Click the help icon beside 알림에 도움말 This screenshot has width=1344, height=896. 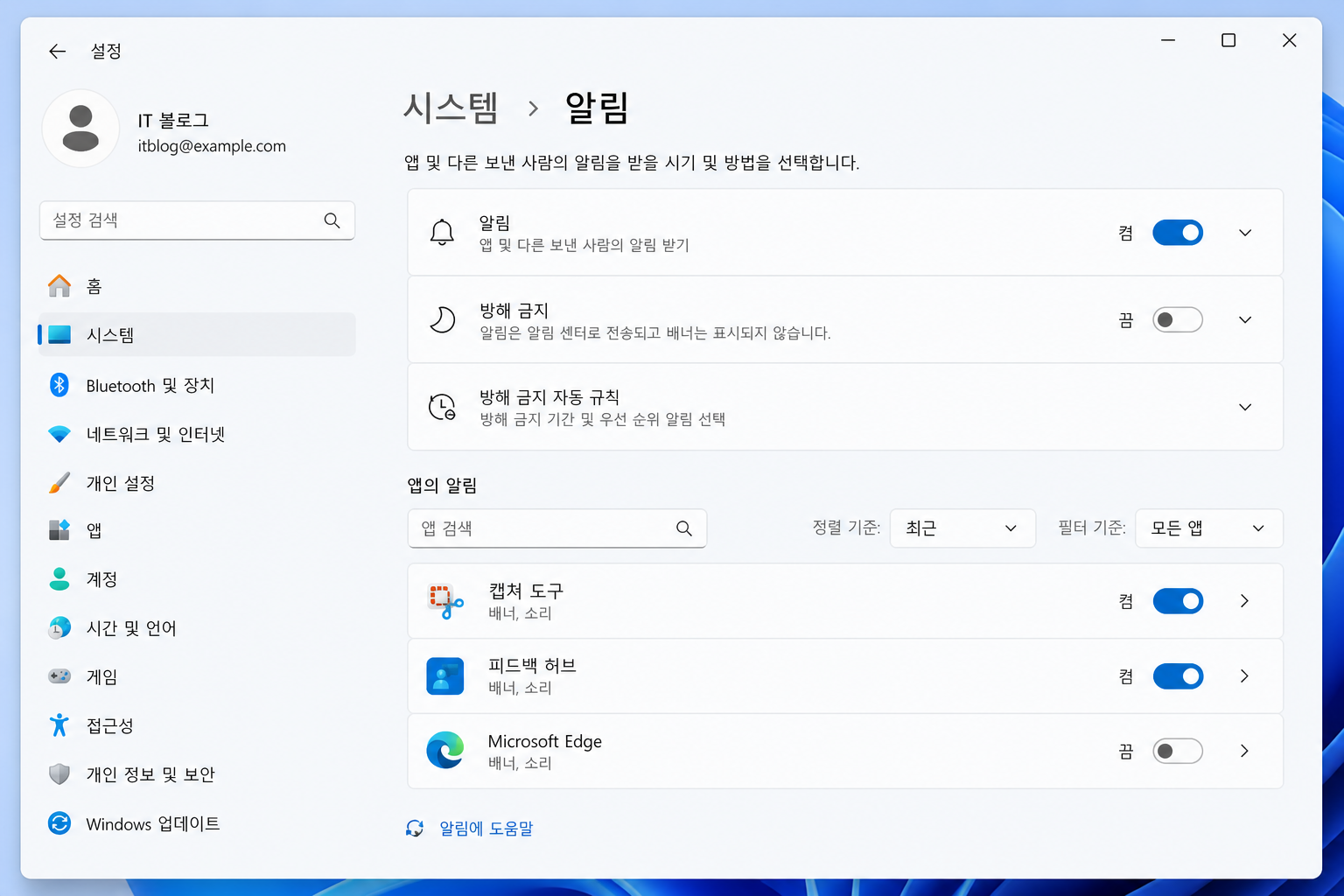tap(415, 829)
